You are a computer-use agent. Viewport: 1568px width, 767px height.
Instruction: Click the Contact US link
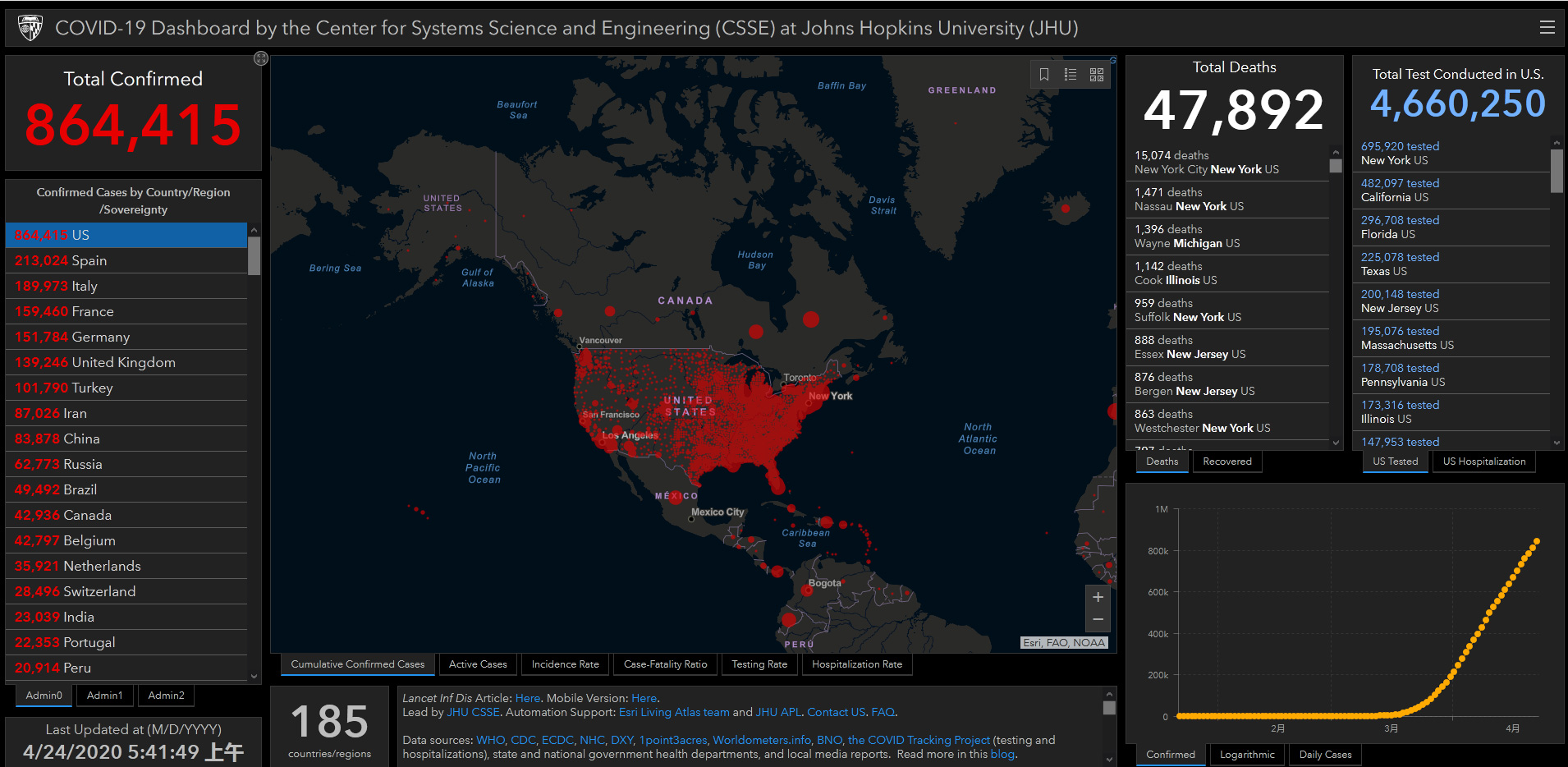pyautogui.click(x=837, y=712)
